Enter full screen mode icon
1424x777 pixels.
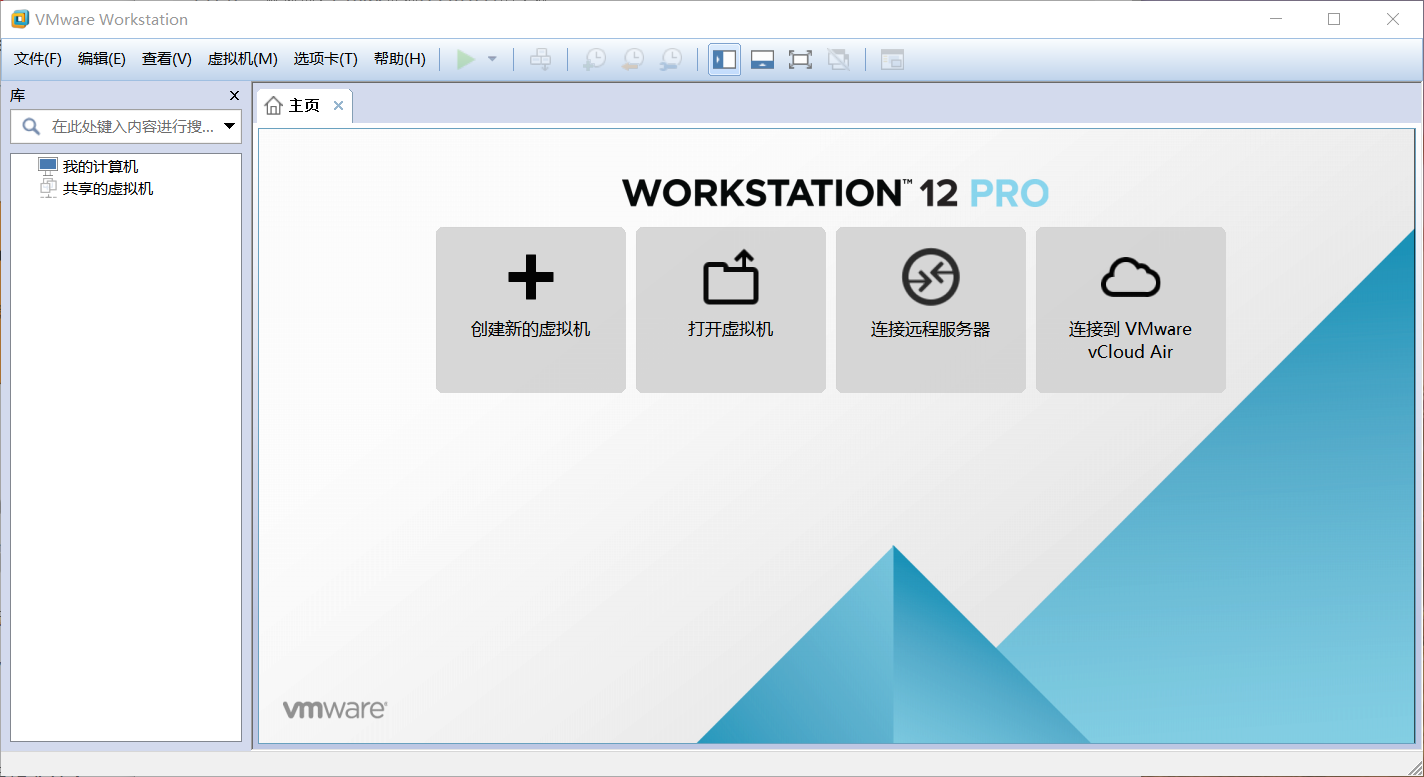[800, 59]
